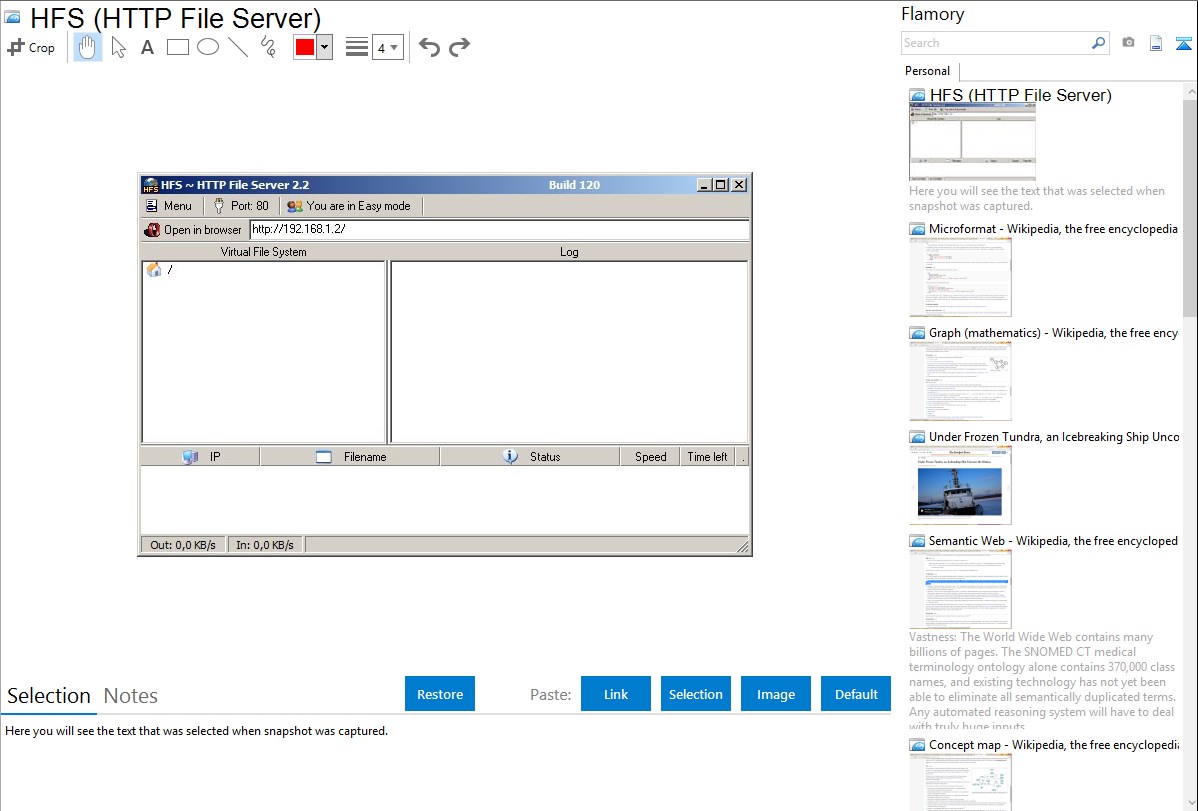
Task: Open the Personal tab
Action: 928,71
